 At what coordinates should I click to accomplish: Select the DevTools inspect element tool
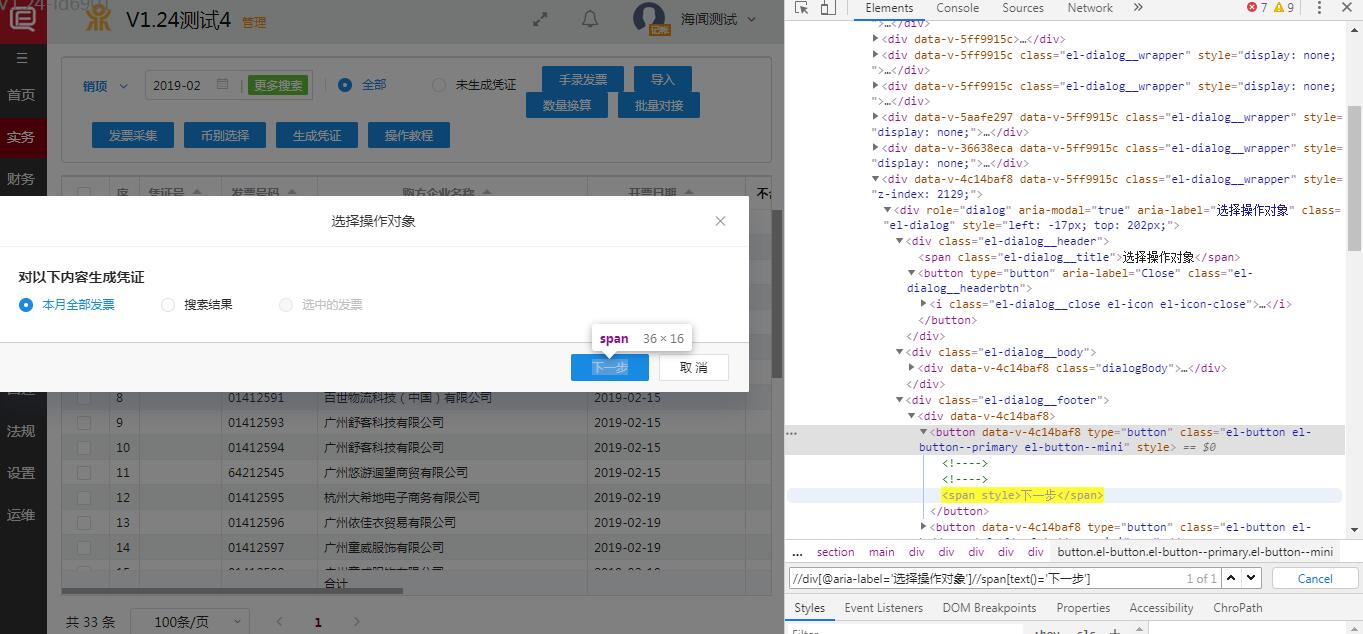801,8
